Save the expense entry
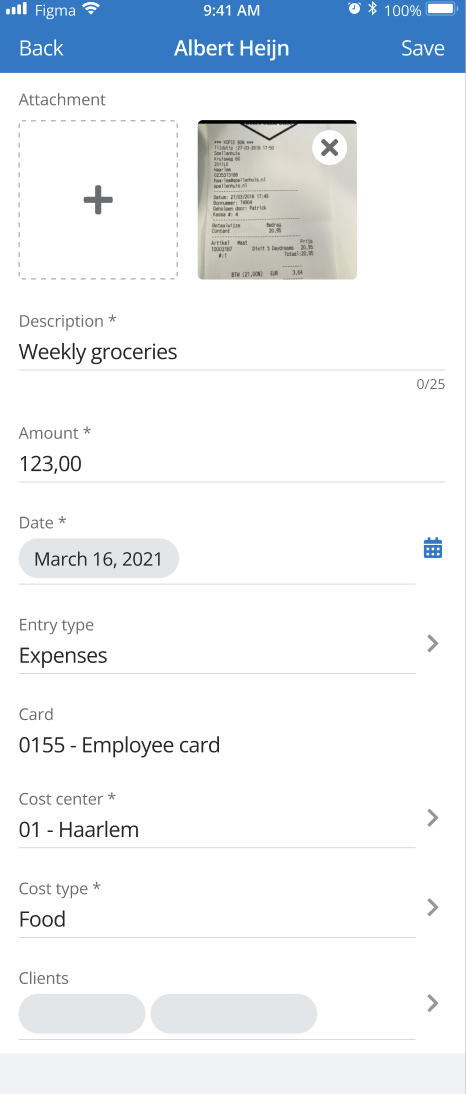 [423, 48]
